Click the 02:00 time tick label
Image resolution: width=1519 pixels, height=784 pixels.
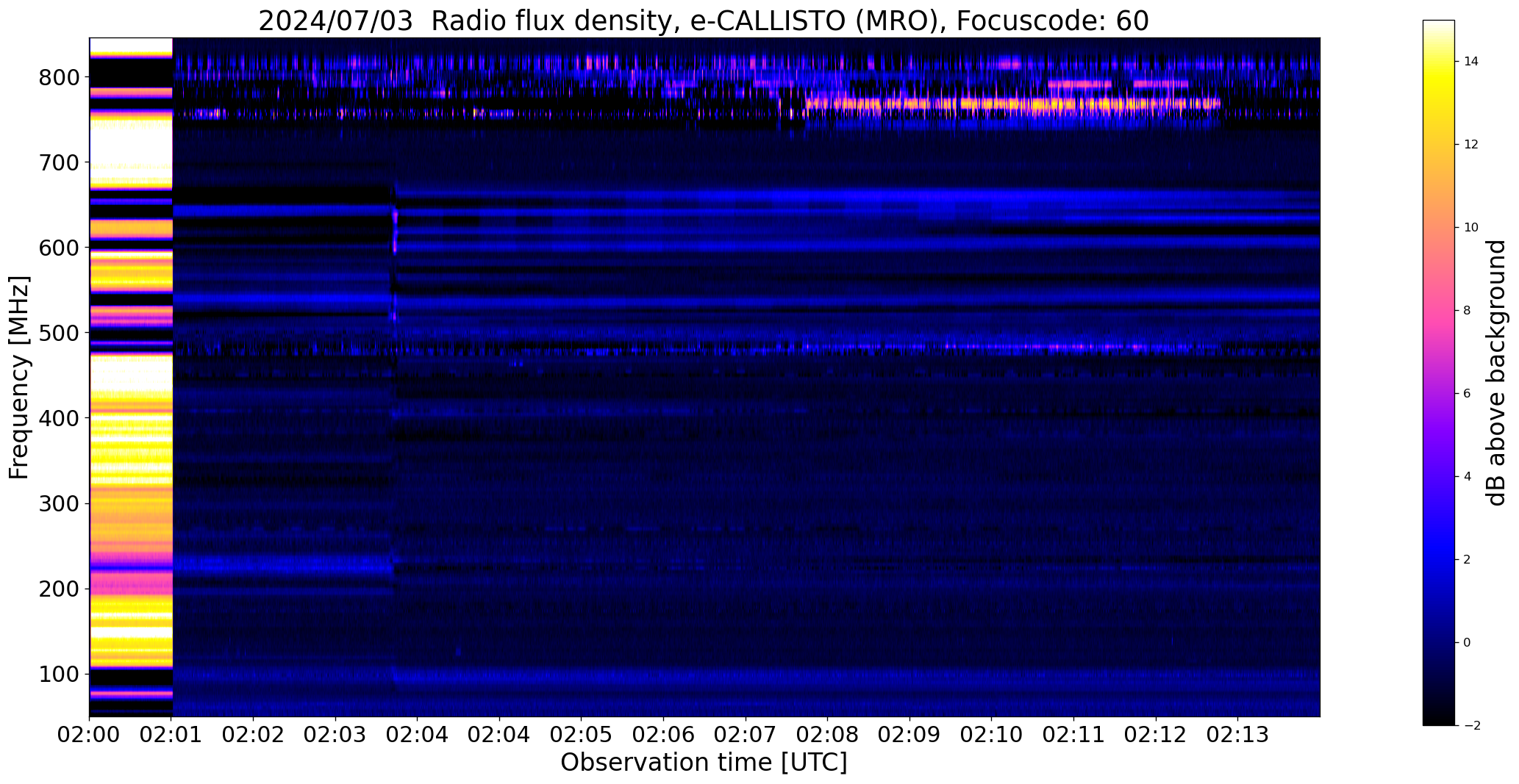pyautogui.click(x=90, y=735)
